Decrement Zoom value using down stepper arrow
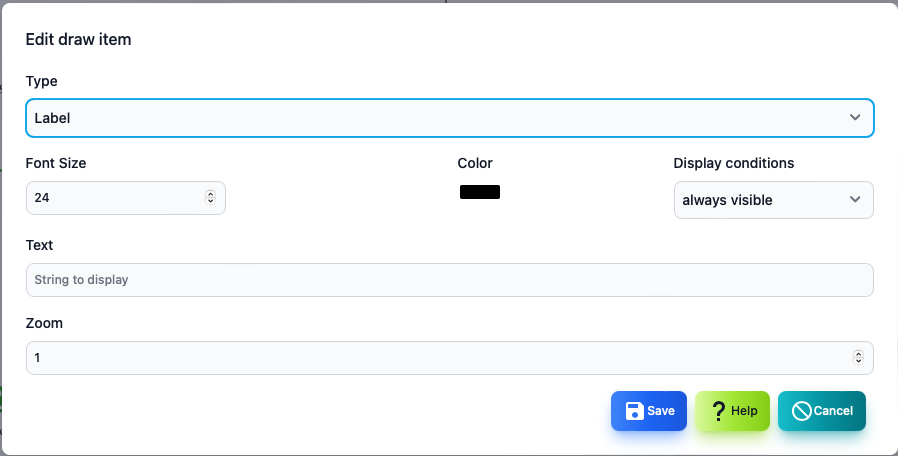Image resolution: width=898 pixels, height=456 pixels. coord(858,361)
